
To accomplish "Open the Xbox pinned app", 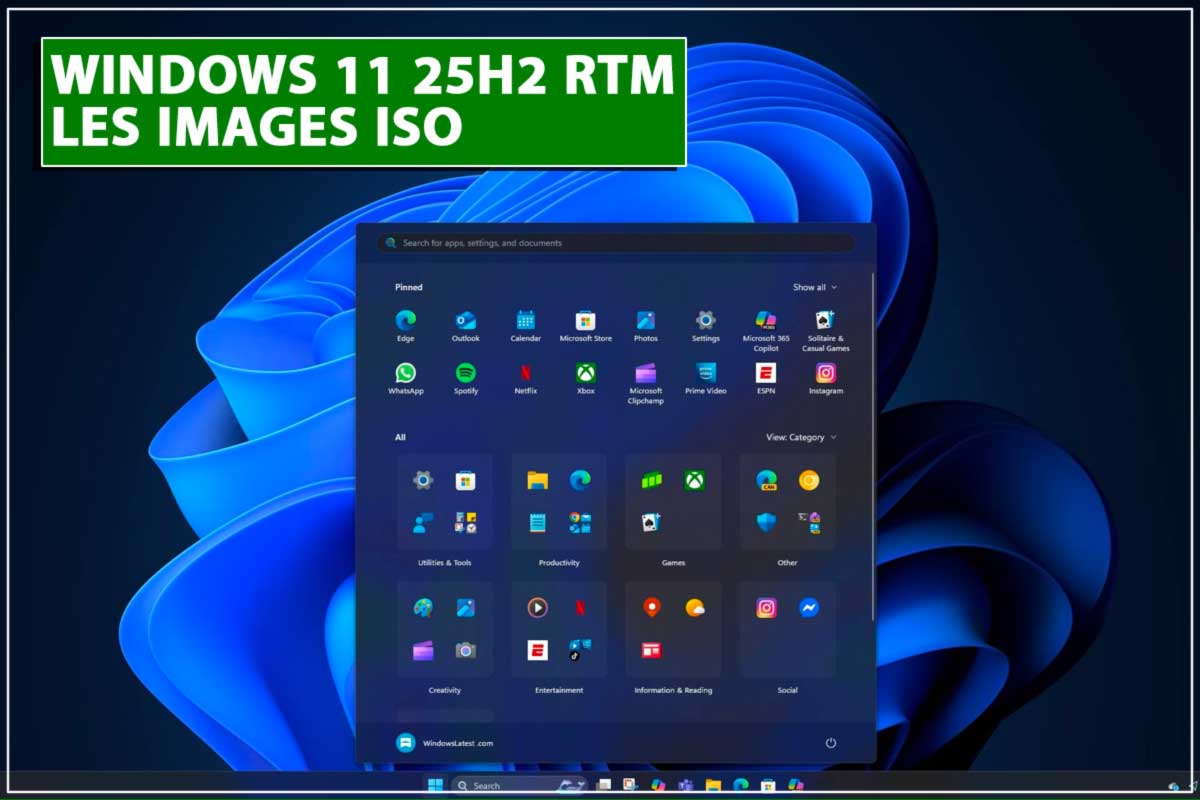I will (585, 374).
